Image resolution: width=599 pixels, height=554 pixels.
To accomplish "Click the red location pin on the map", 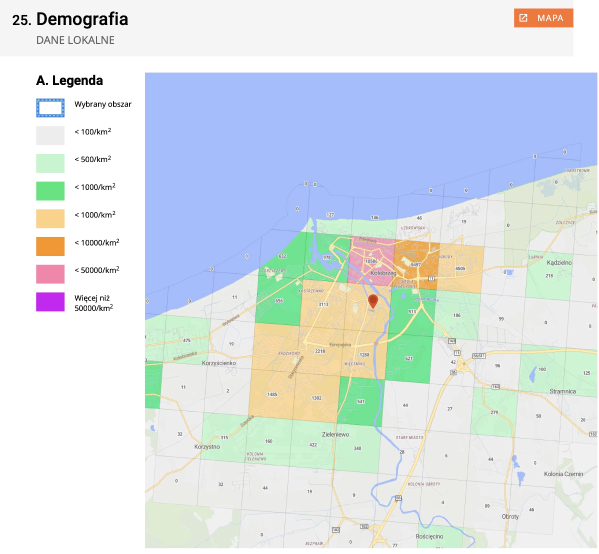I will 373,301.
